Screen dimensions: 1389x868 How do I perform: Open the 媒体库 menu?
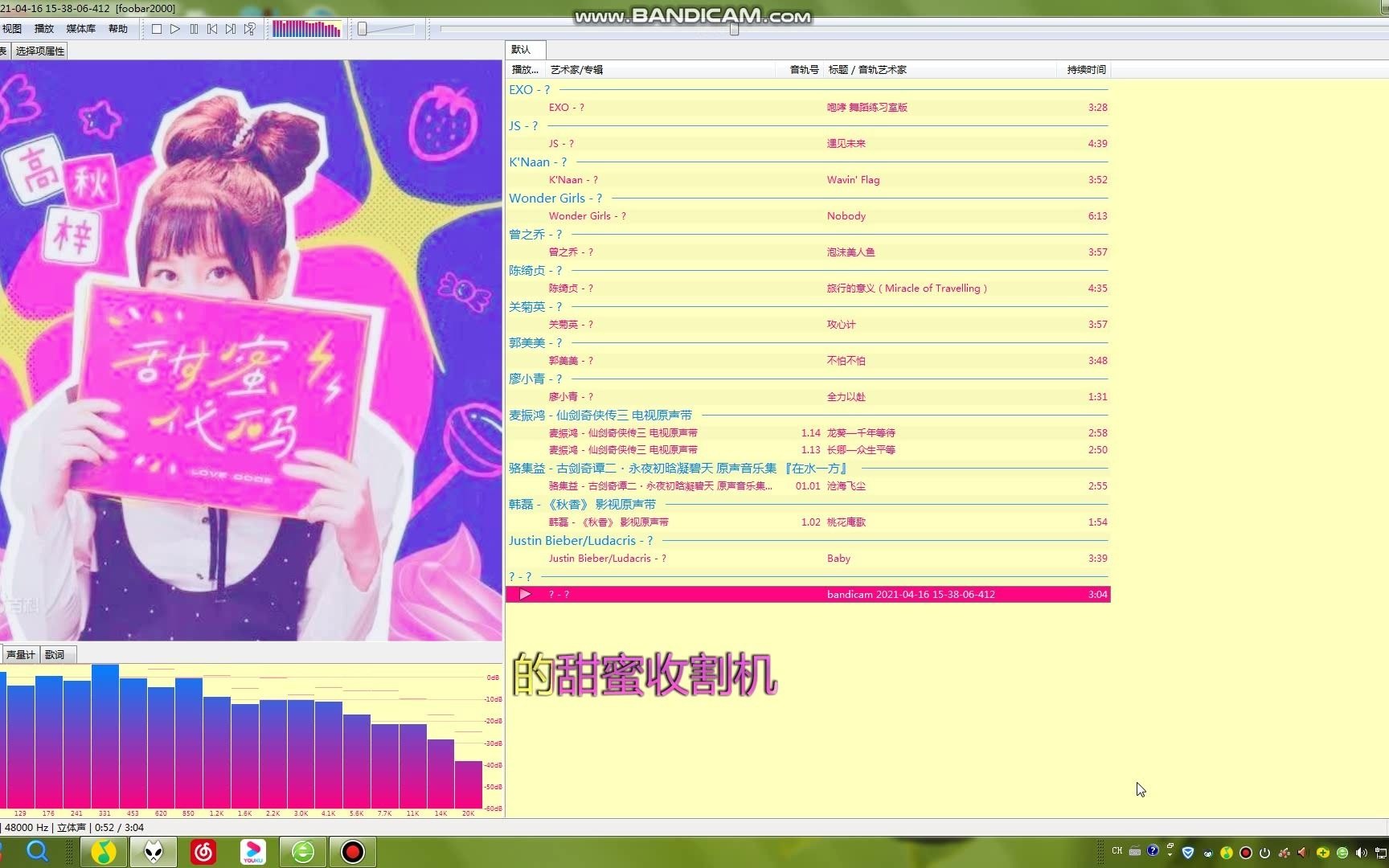click(80, 29)
